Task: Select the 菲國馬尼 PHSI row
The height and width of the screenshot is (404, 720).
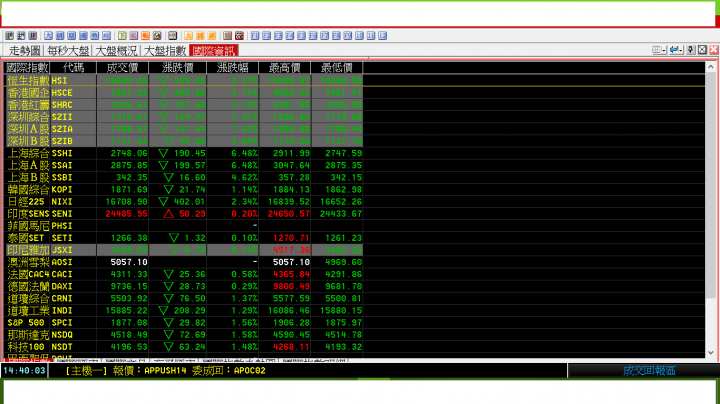Action: 184,226
